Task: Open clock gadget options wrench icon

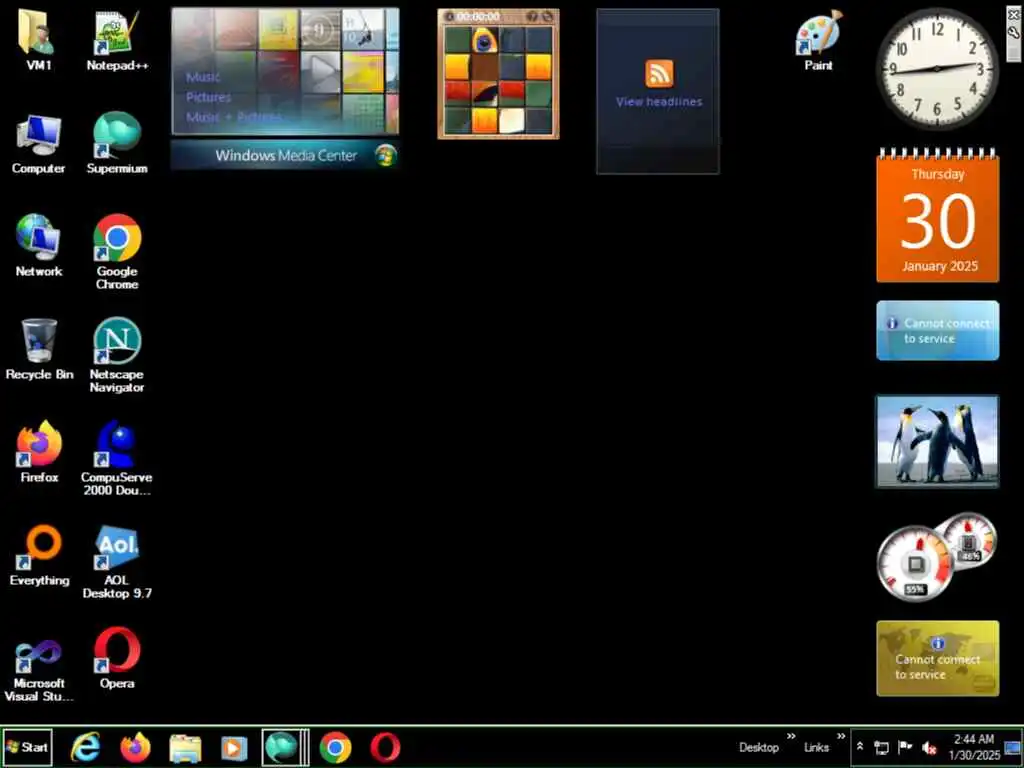Action: [1014, 32]
